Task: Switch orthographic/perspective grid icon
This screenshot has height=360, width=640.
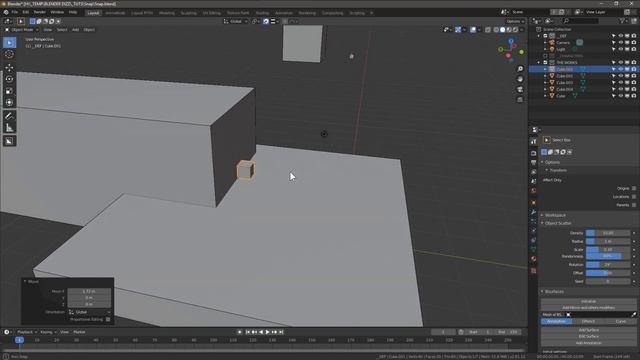Action: 520,100
